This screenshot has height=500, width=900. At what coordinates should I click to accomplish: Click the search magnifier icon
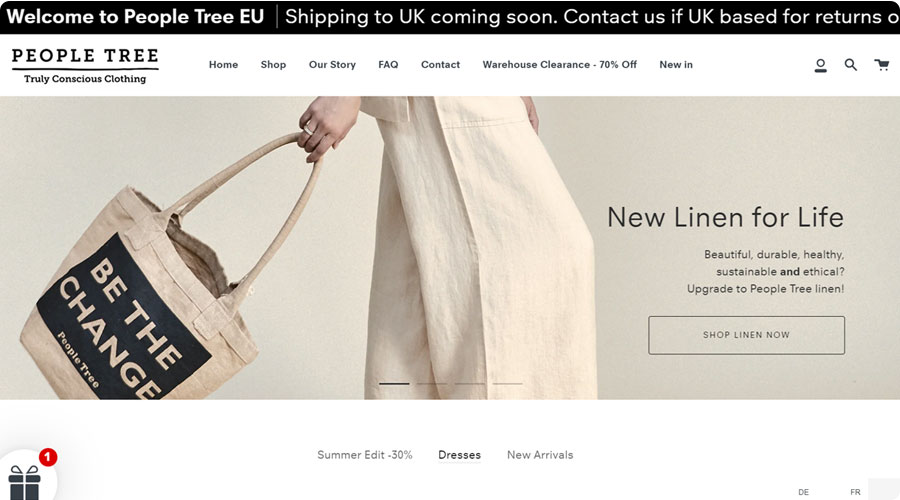coord(851,65)
